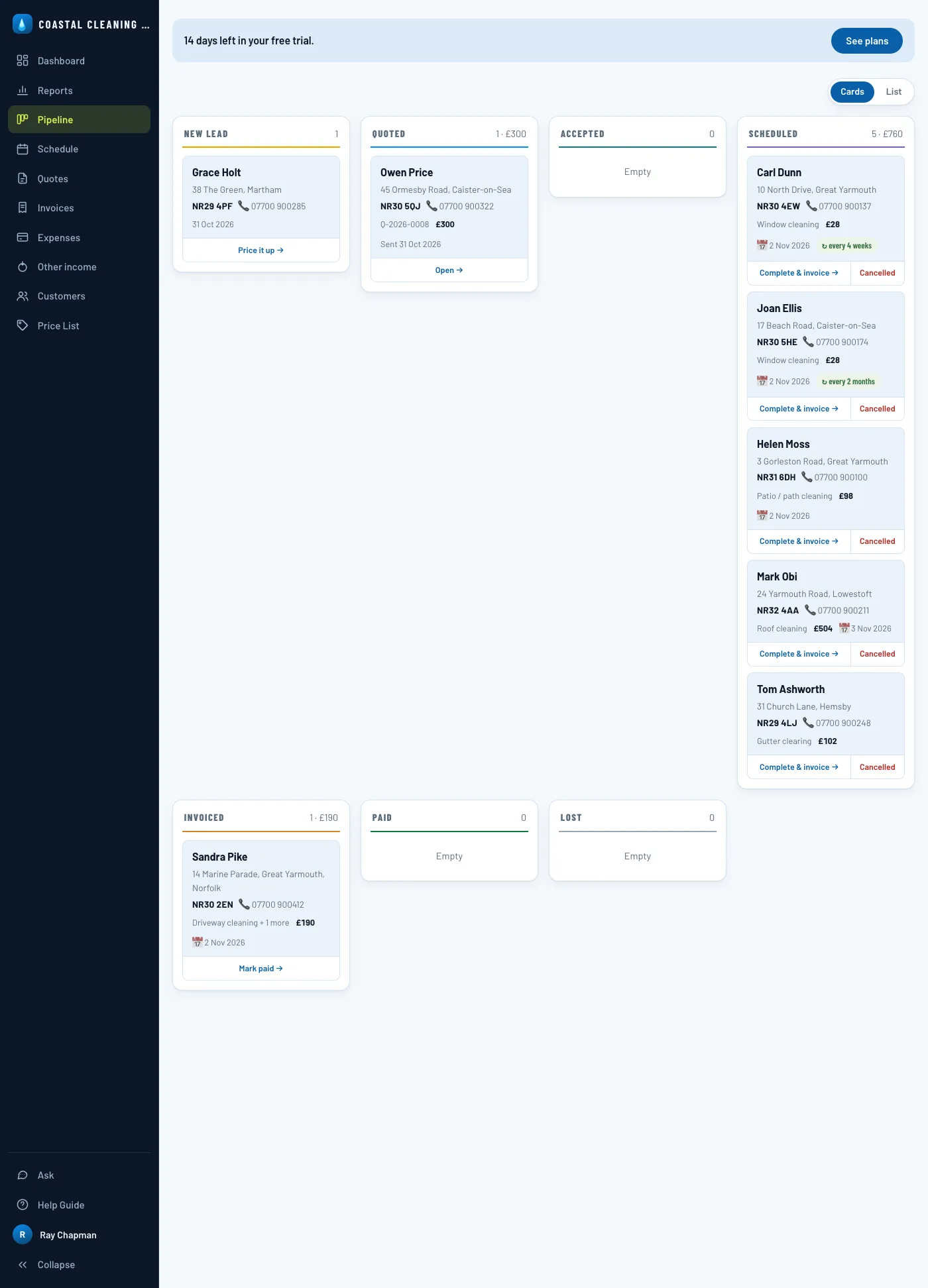
Task: Click the Collapse double-chevron icon
Action: point(23,1265)
